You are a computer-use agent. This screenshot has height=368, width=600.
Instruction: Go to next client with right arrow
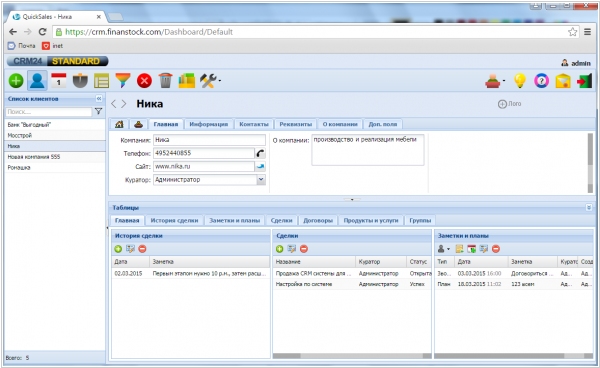(124, 104)
